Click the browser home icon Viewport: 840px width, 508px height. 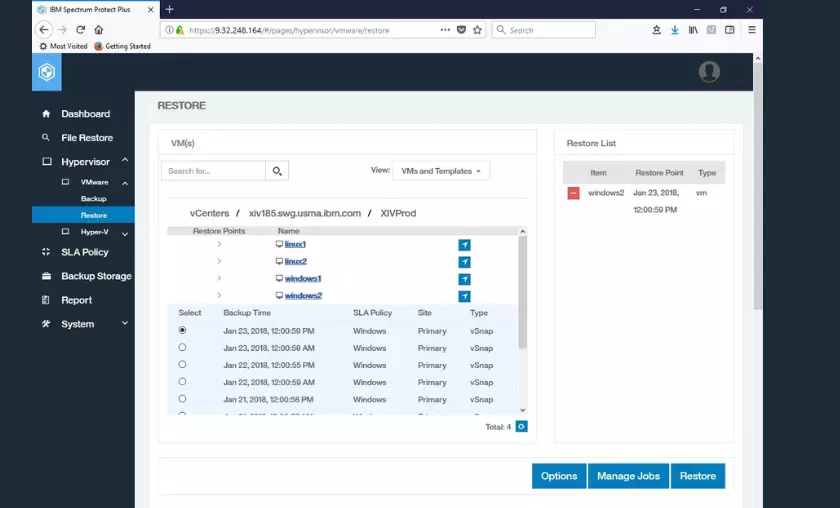[x=99, y=30]
